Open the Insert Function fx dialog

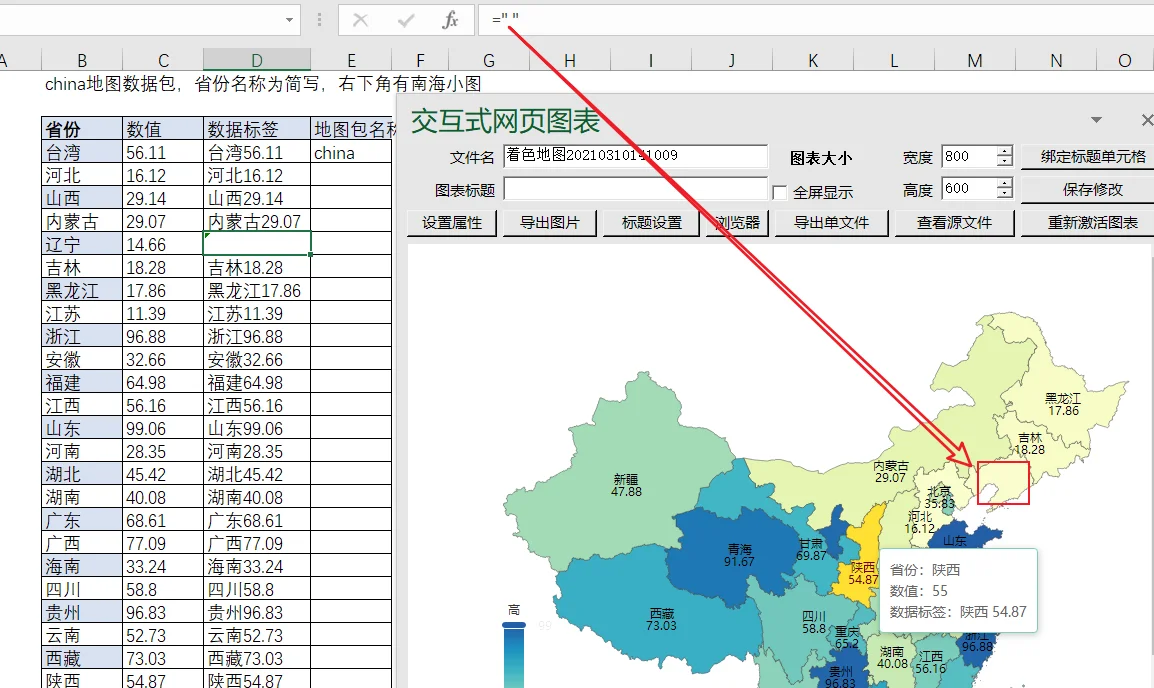[x=450, y=20]
